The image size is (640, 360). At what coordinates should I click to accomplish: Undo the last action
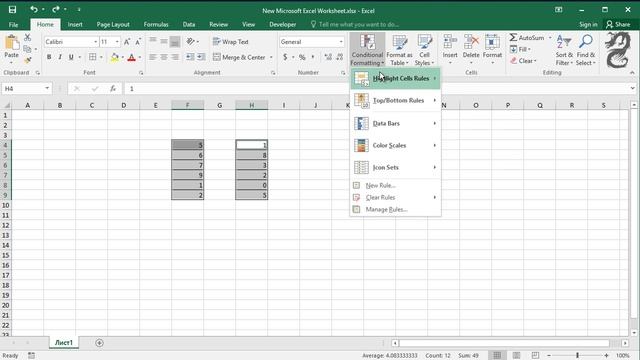point(33,9)
